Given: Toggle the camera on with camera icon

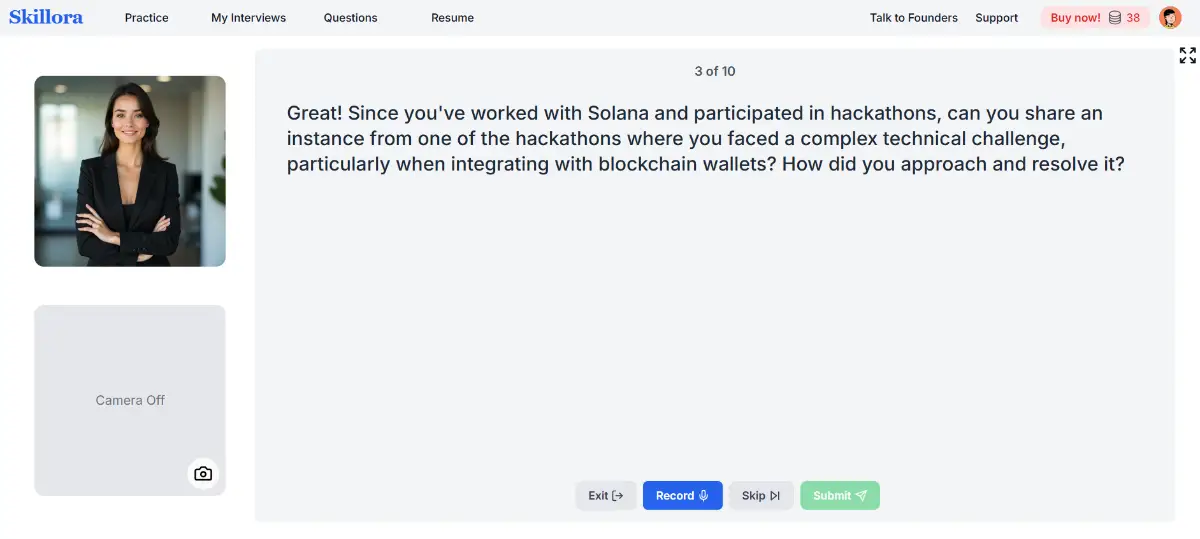Looking at the screenshot, I should [x=203, y=473].
